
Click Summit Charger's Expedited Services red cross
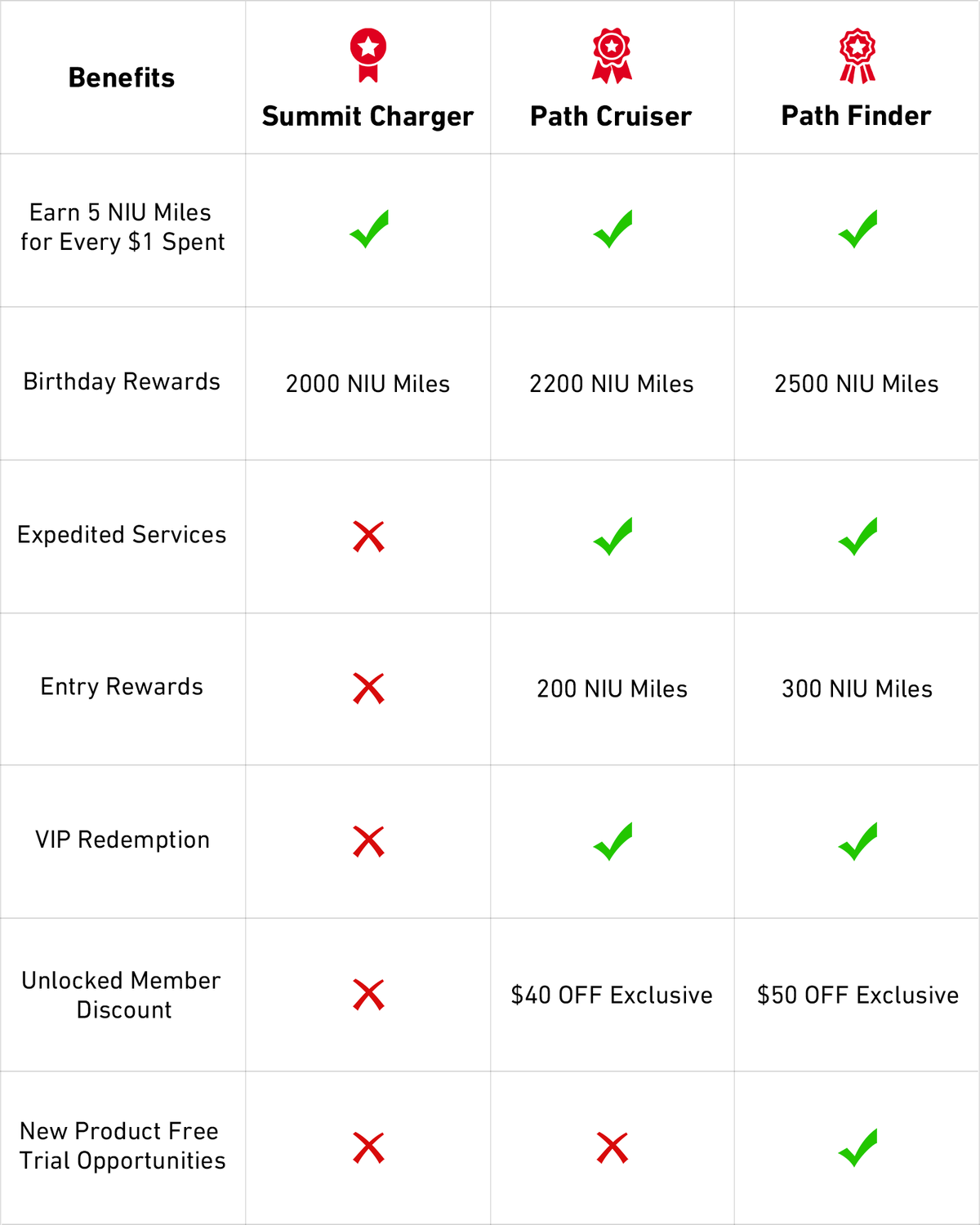pos(368,537)
